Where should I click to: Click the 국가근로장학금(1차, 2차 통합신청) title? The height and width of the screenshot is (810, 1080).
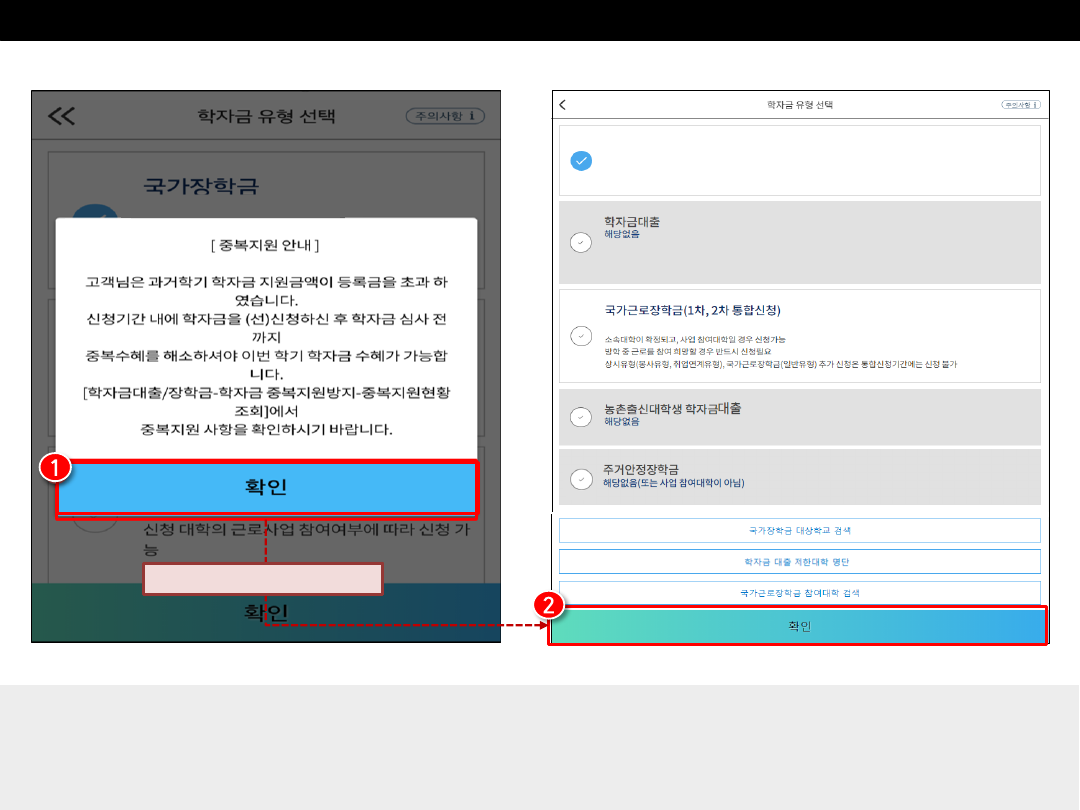tap(692, 311)
